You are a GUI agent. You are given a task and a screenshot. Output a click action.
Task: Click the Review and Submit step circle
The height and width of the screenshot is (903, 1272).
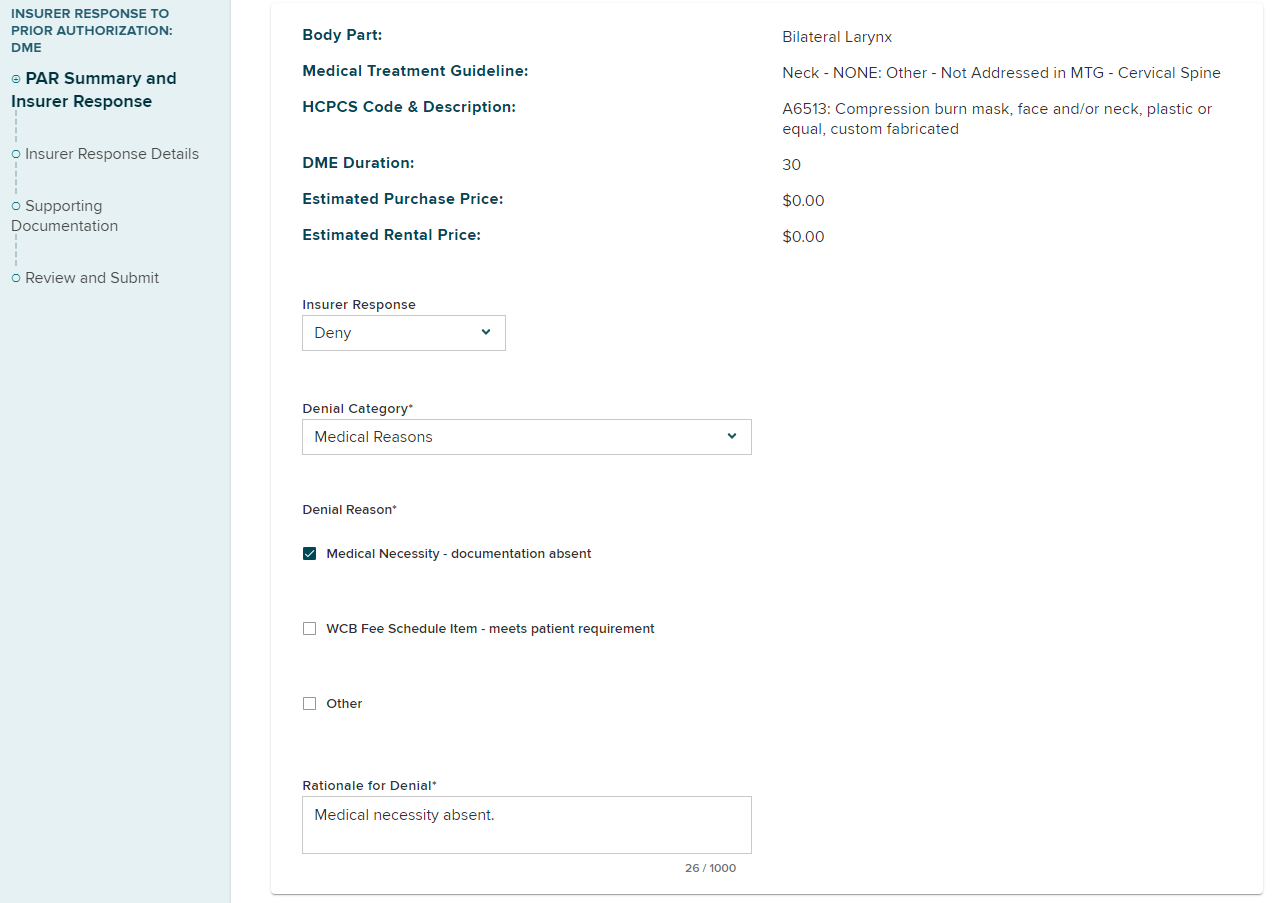coord(16,278)
